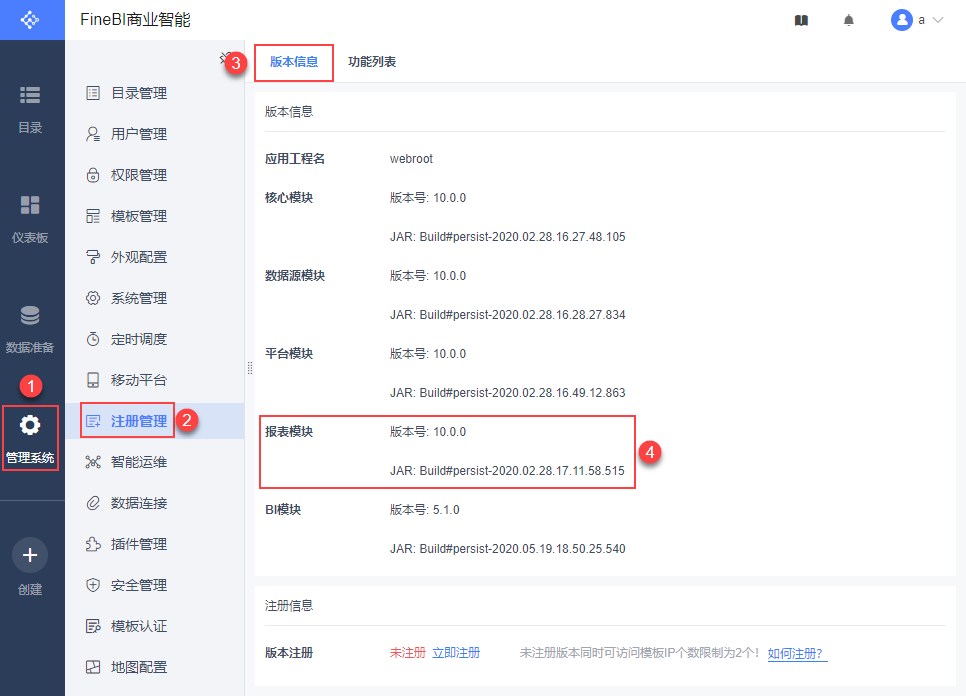Click the 权限管理 lock icon
The width and height of the screenshot is (966, 696).
point(93,176)
